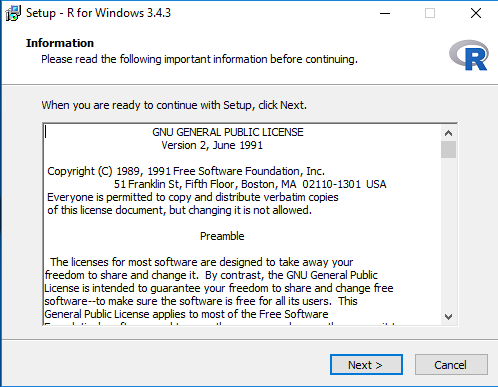498x387 pixels.
Task: Click the license scrollbar thumb
Action: tap(448, 150)
